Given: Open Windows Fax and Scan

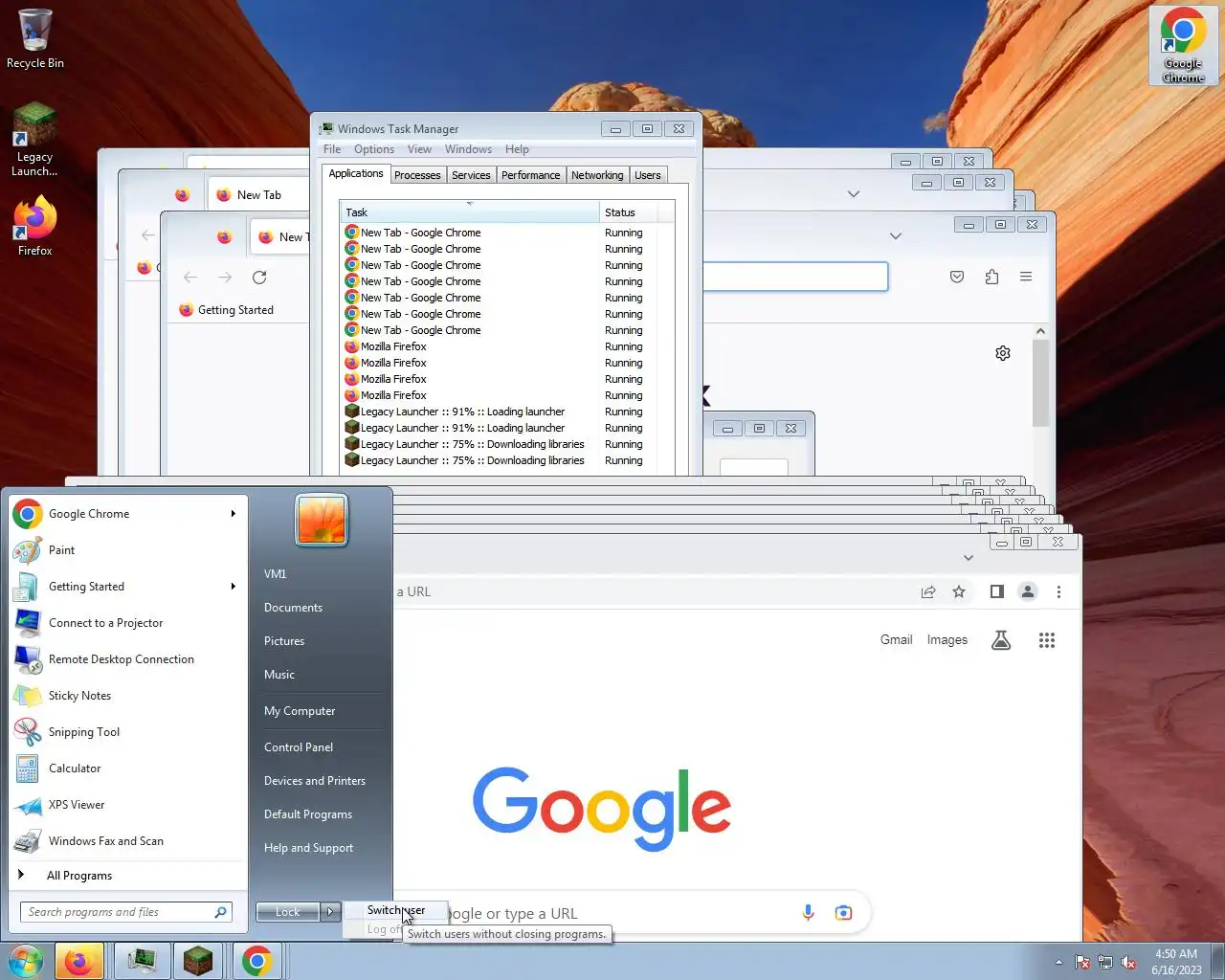Looking at the screenshot, I should tap(128, 841).
